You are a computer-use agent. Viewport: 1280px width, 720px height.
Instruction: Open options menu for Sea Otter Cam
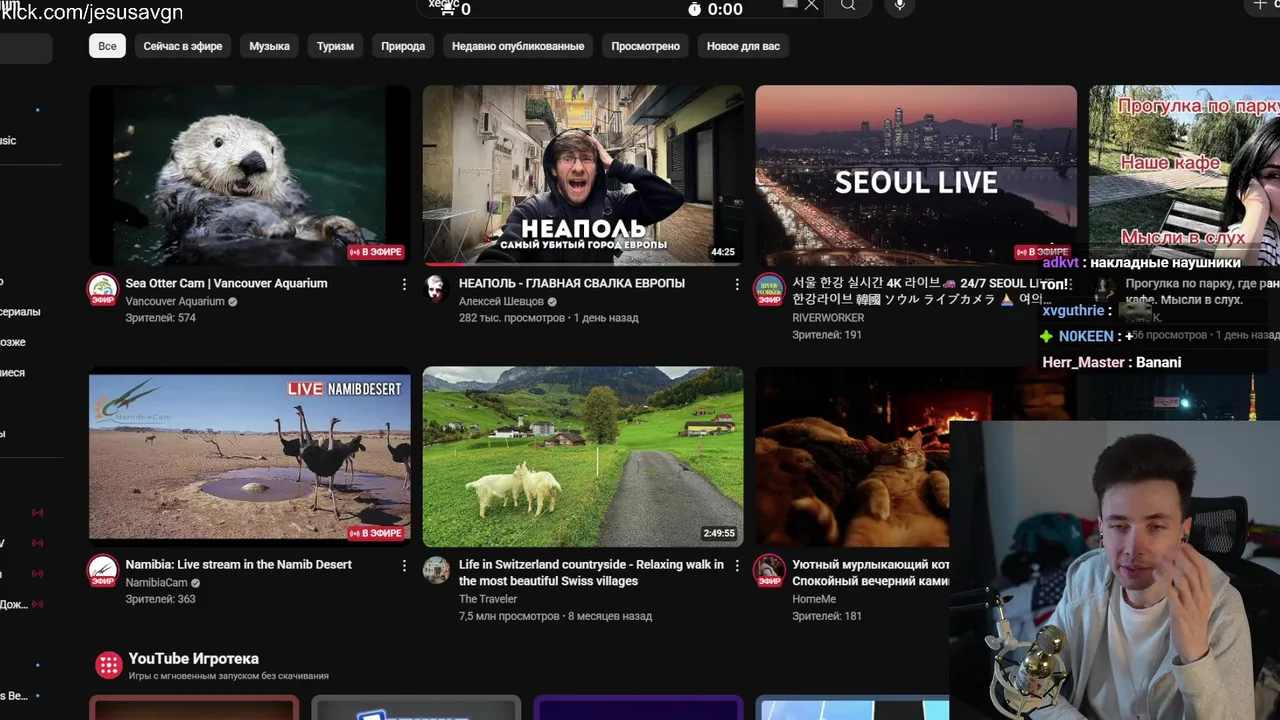coord(404,284)
